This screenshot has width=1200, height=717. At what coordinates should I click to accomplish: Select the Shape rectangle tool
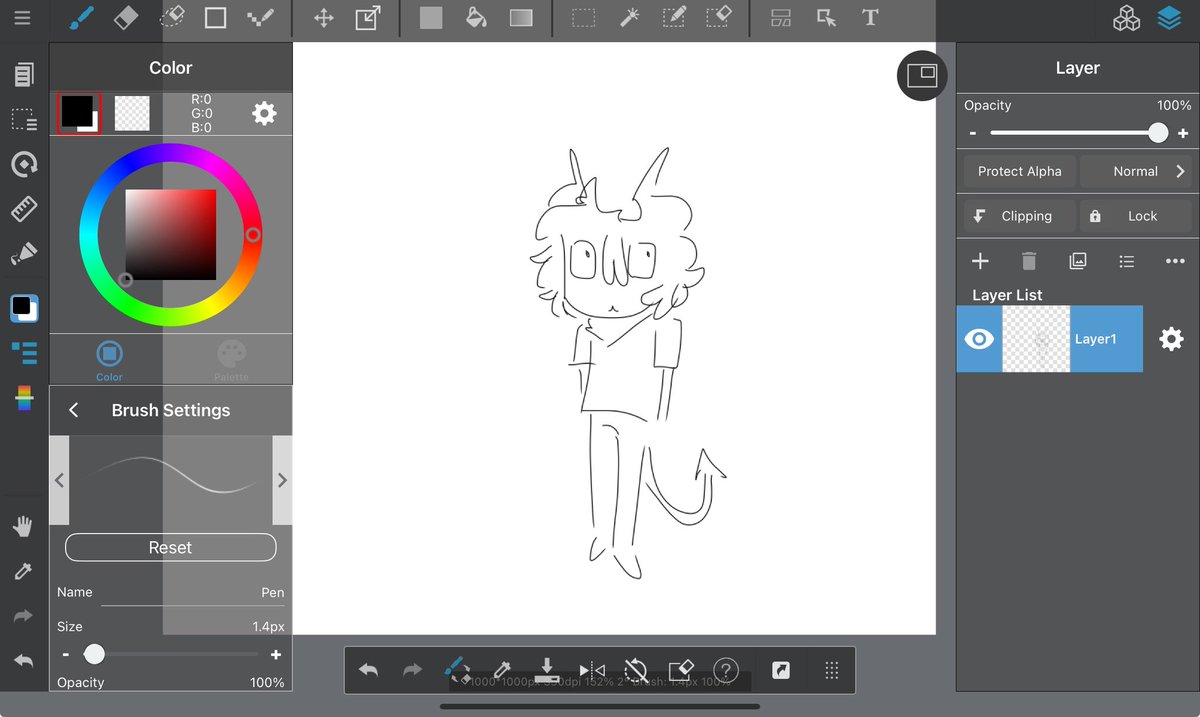tap(215, 18)
